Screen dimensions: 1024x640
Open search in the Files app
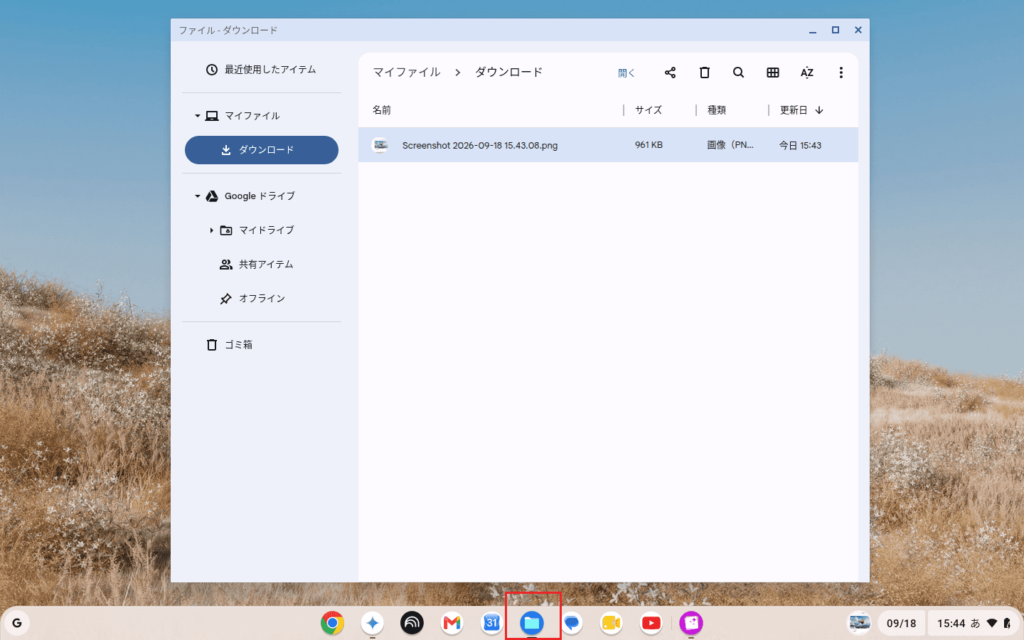(x=739, y=72)
